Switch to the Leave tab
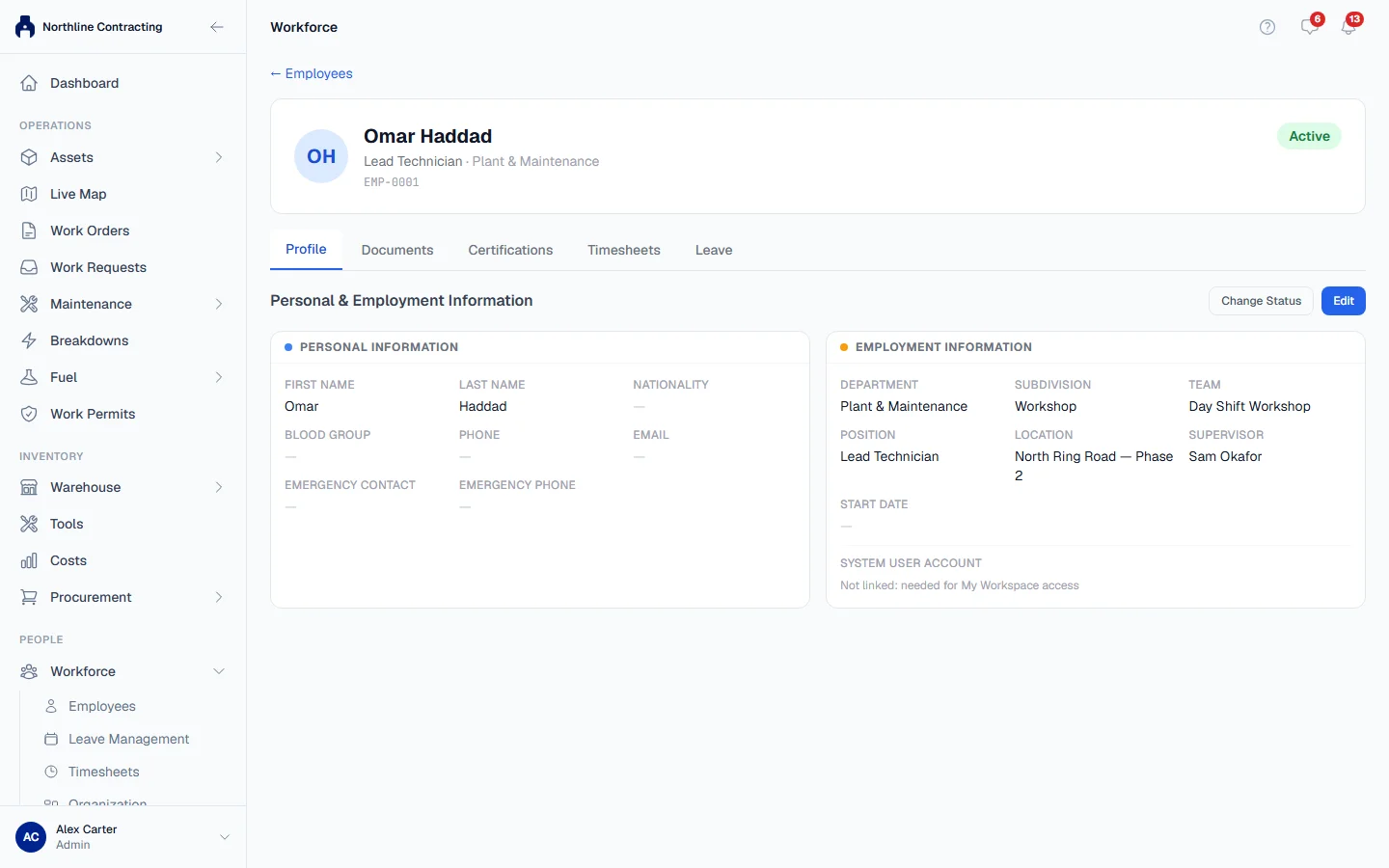This screenshot has height=868, width=1389. pyautogui.click(x=714, y=250)
